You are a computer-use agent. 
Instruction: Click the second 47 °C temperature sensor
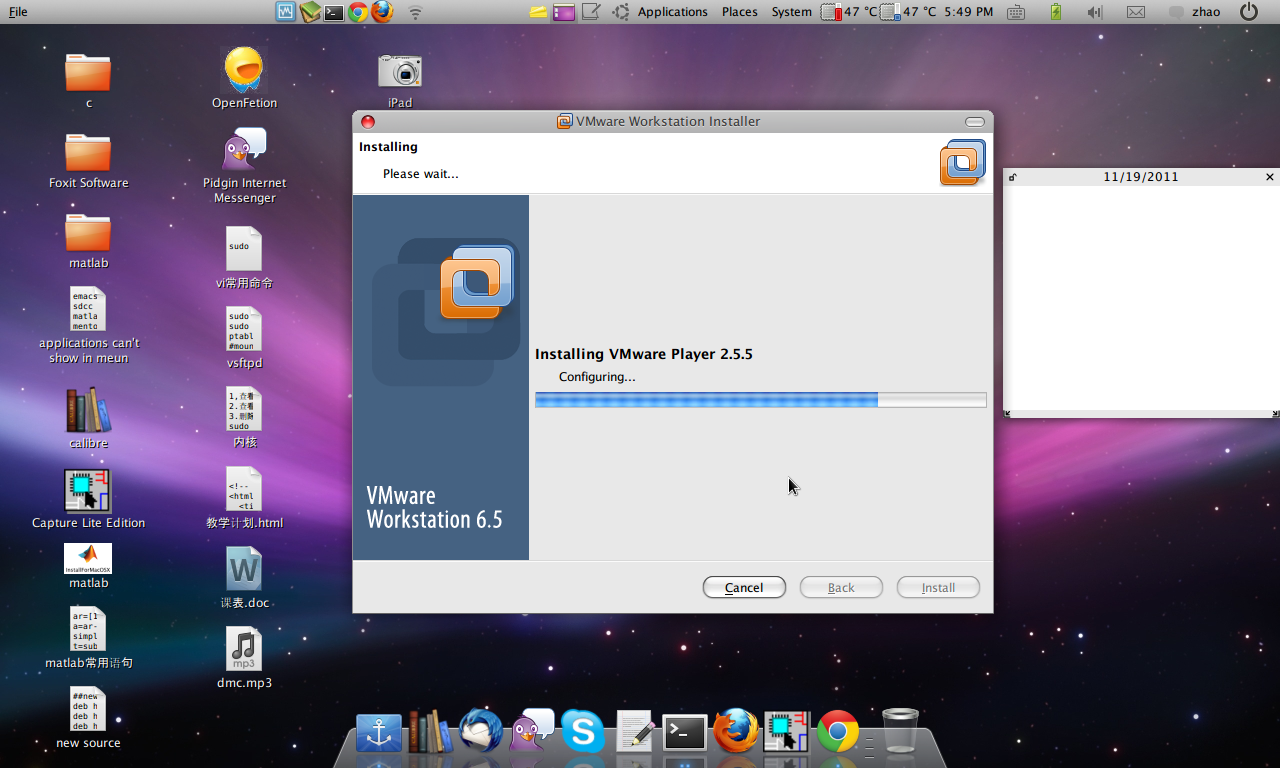point(908,12)
